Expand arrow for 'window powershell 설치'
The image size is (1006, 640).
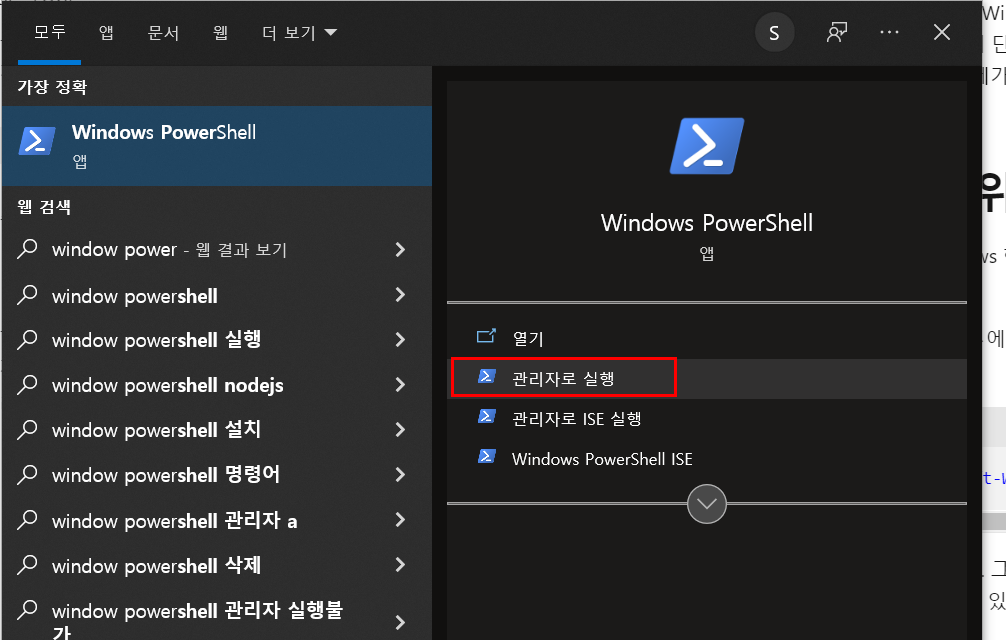pyautogui.click(x=400, y=430)
